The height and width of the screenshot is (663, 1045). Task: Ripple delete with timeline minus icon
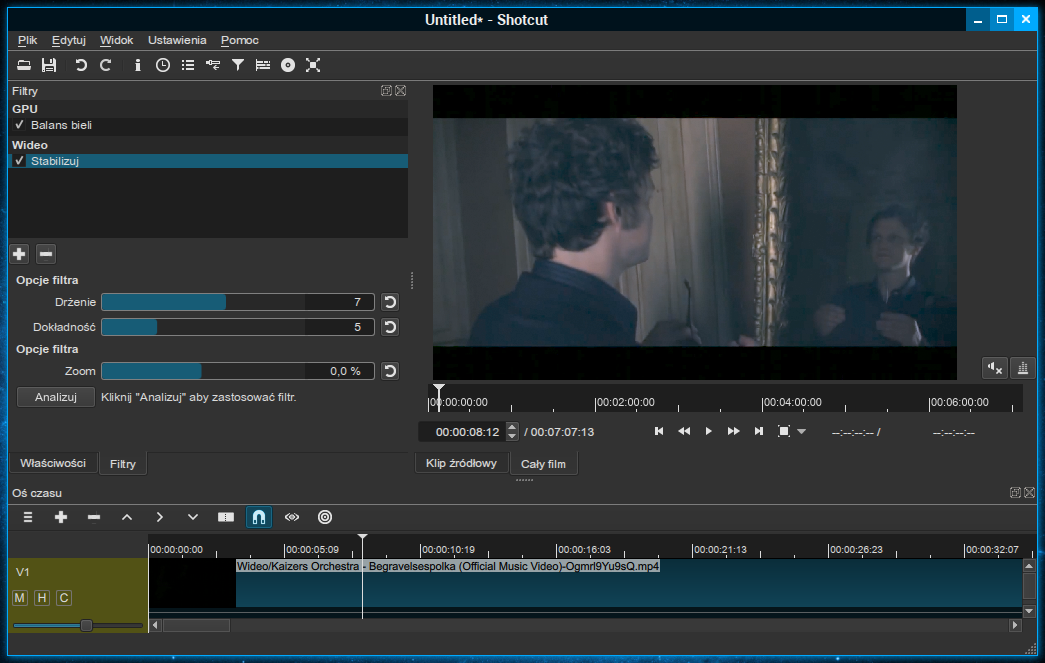coord(94,517)
